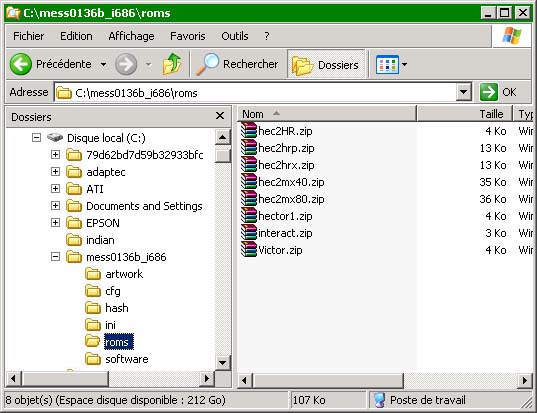This screenshot has height=413, width=537.
Task: Expand the 79d62bd7d59b32933bfc folder
Action: pyautogui.click(x=55, y=154)
